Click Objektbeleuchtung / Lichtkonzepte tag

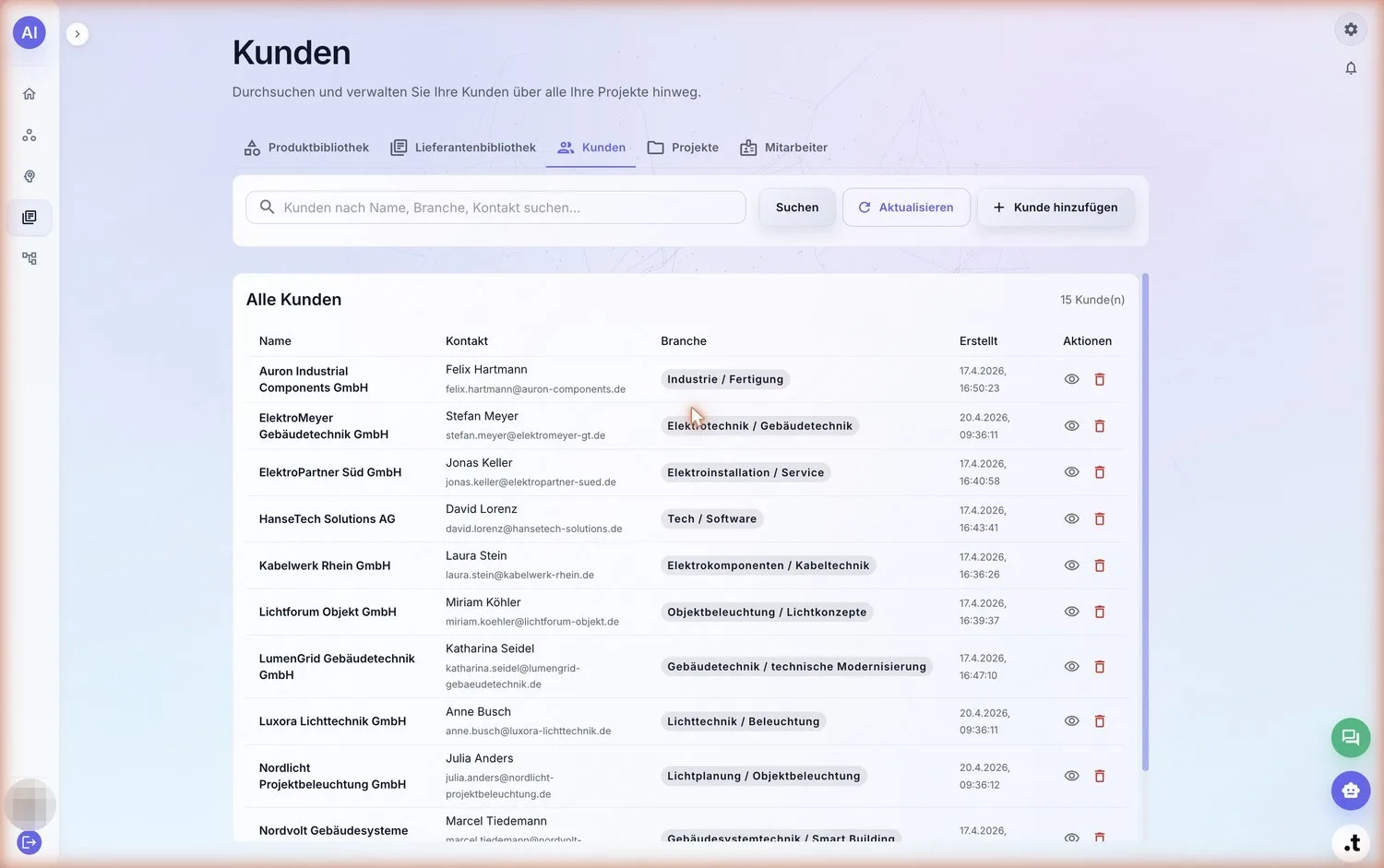point(767,612)
